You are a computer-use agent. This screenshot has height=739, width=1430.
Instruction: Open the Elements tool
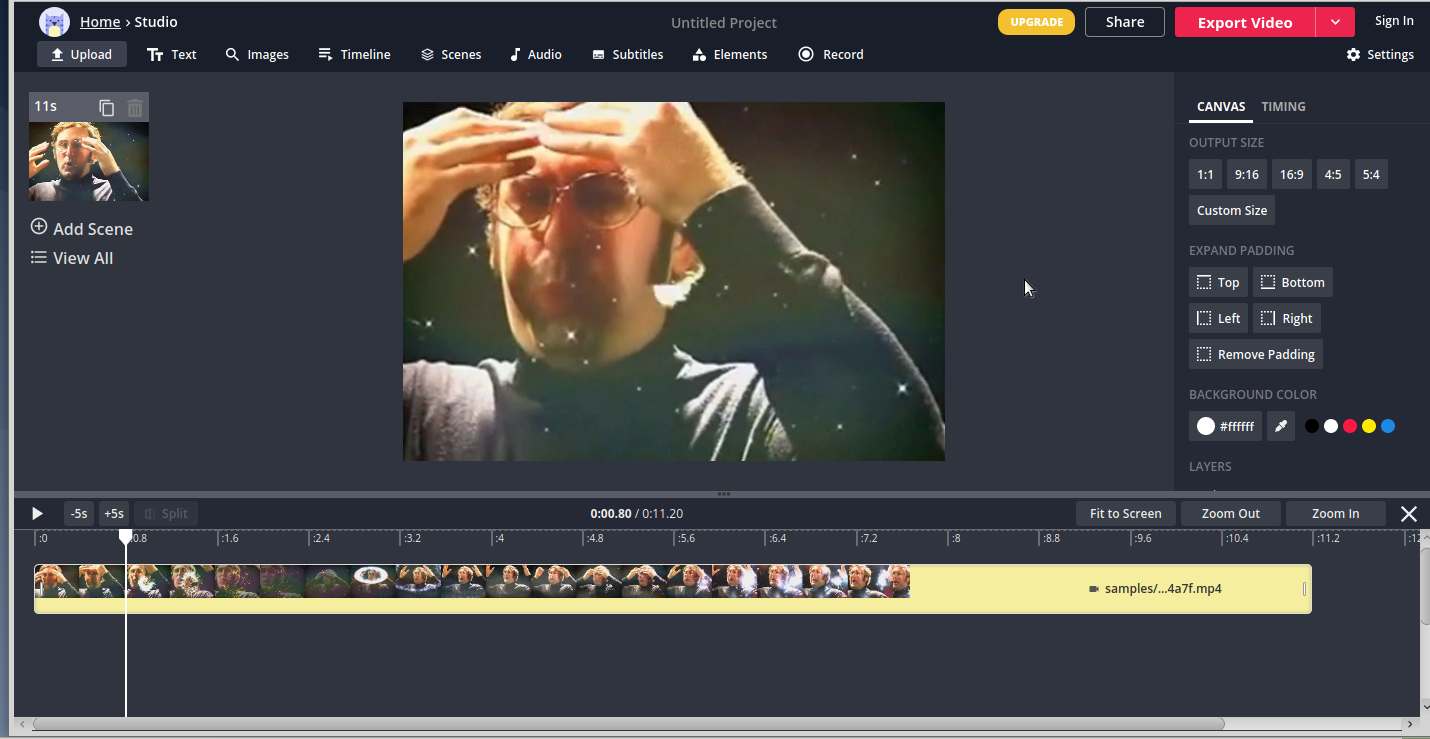click(x=730, y=54)
